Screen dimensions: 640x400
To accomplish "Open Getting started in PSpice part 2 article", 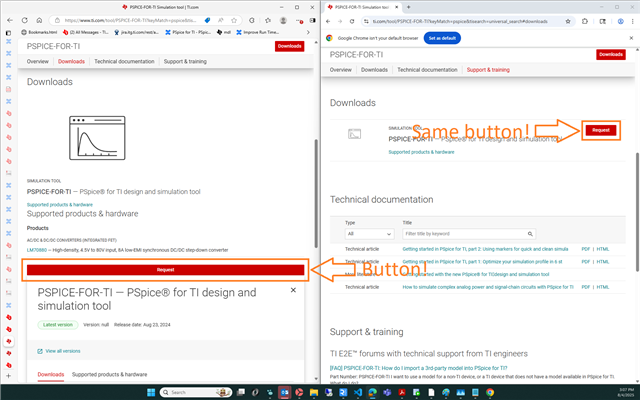I will click(485, 249).
